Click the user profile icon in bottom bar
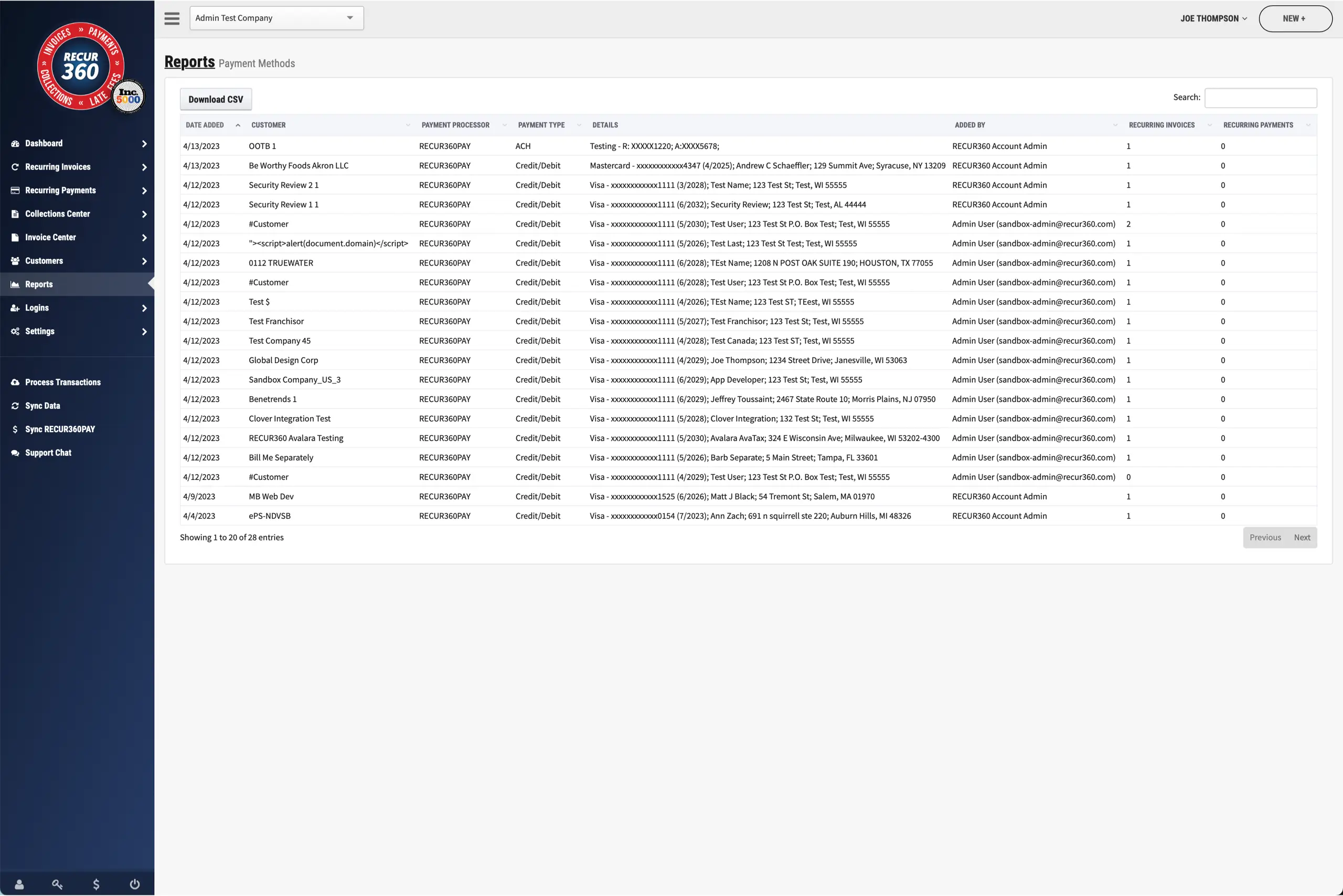 tap(19, 884)
